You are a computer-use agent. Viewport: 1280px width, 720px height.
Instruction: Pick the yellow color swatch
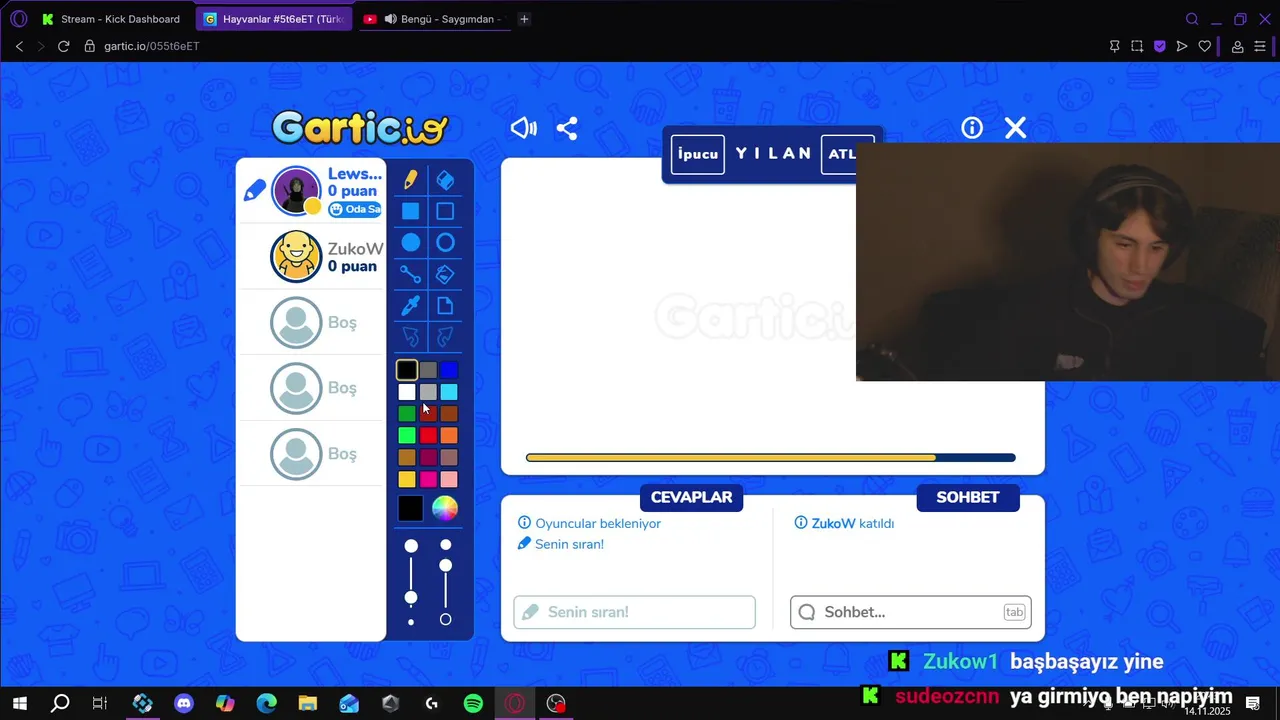click(x=406, y=479)
